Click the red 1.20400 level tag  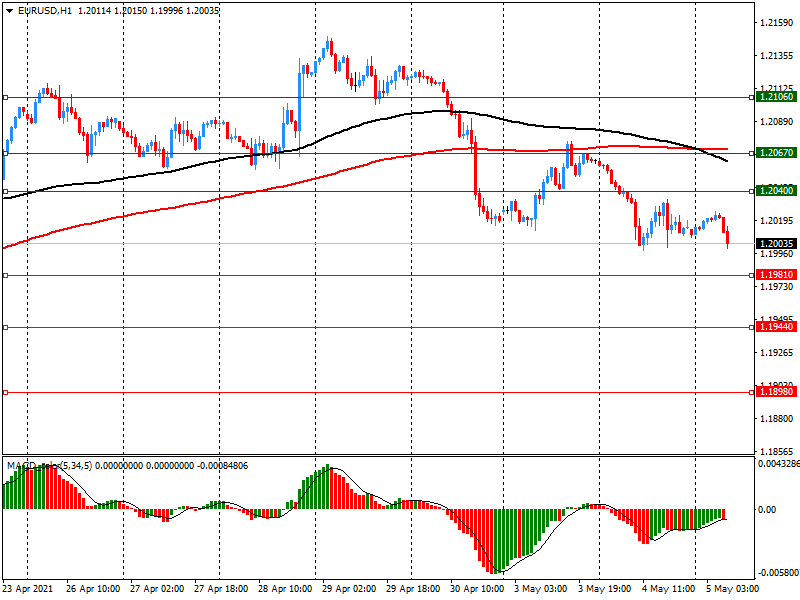pos(776,191)
